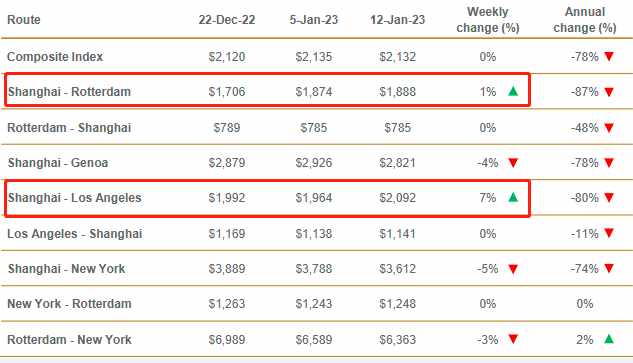Select the New York - Rotterdam route label
Image resolution: width=633 pixels, height=363 pixels.
pos(69,304)
